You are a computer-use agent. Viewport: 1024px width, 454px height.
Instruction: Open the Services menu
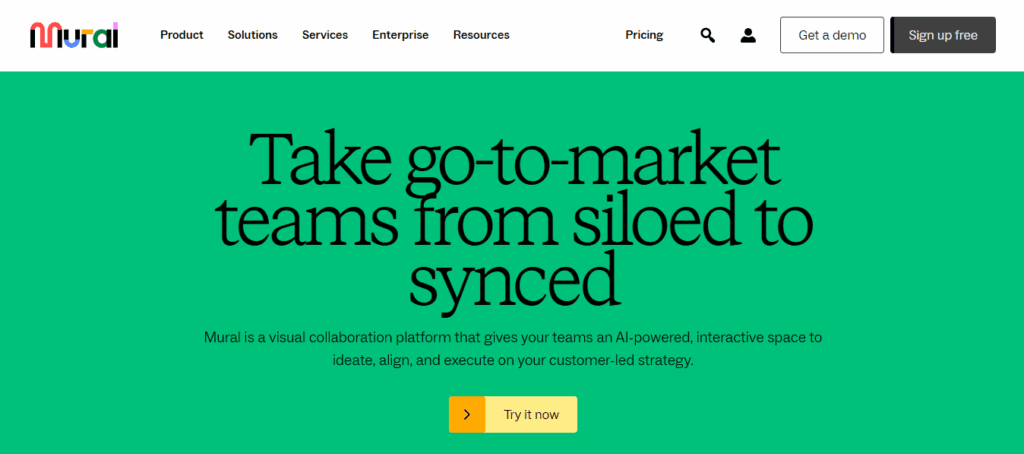coord(325,35)
